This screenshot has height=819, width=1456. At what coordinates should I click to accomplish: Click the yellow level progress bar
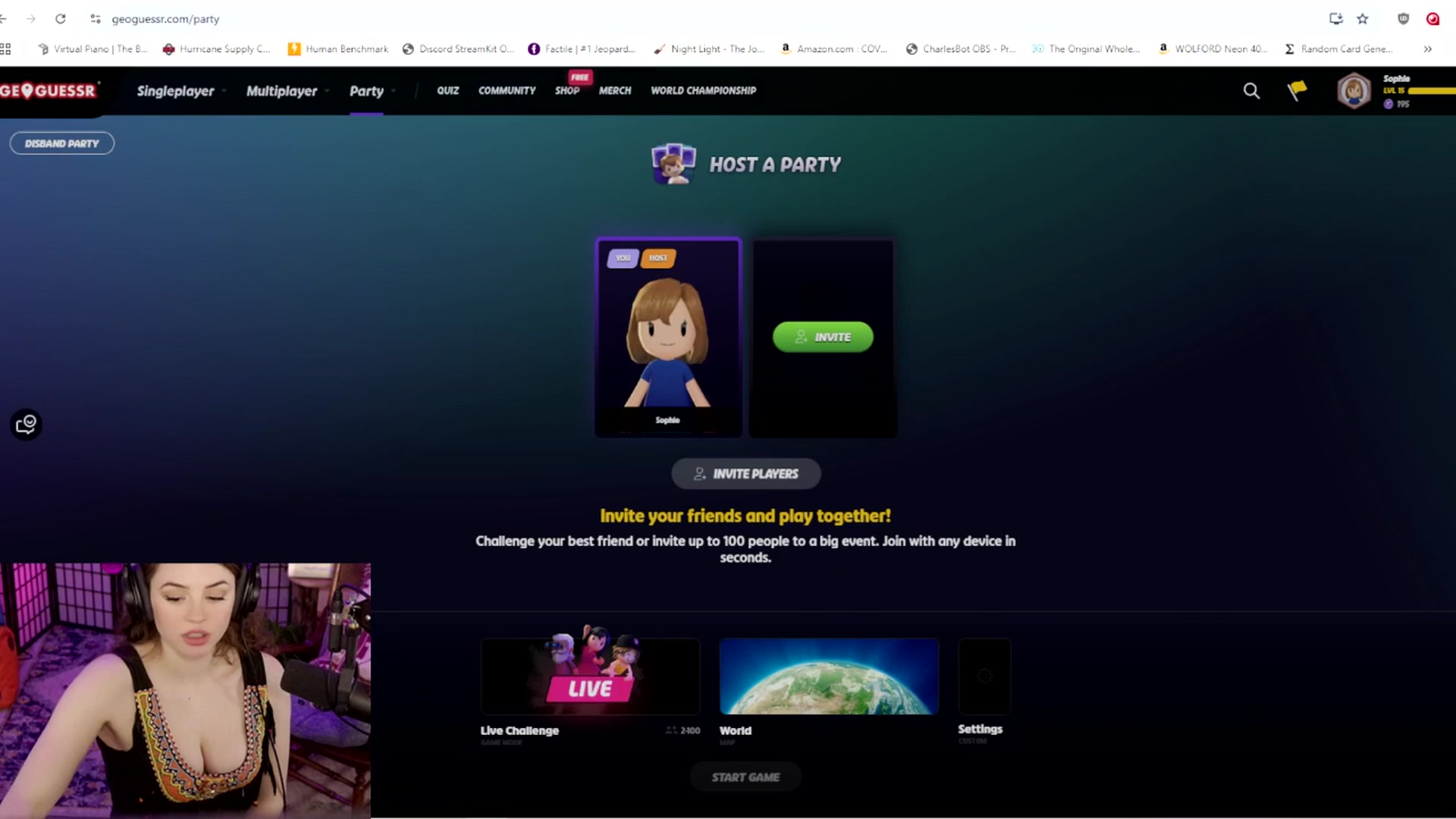(x=1432, y=91)
